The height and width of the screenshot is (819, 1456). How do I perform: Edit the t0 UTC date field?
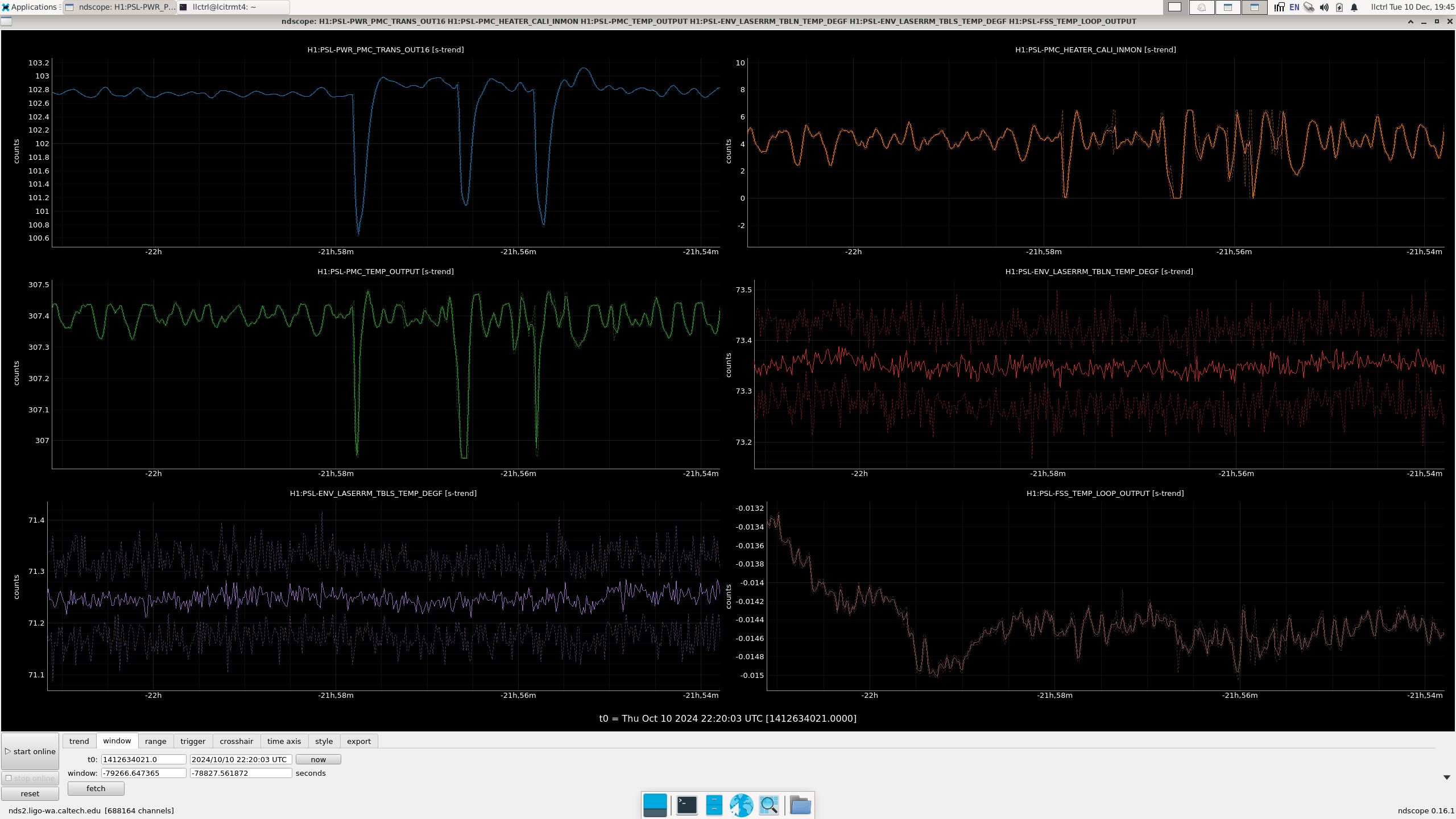point(241,759)
